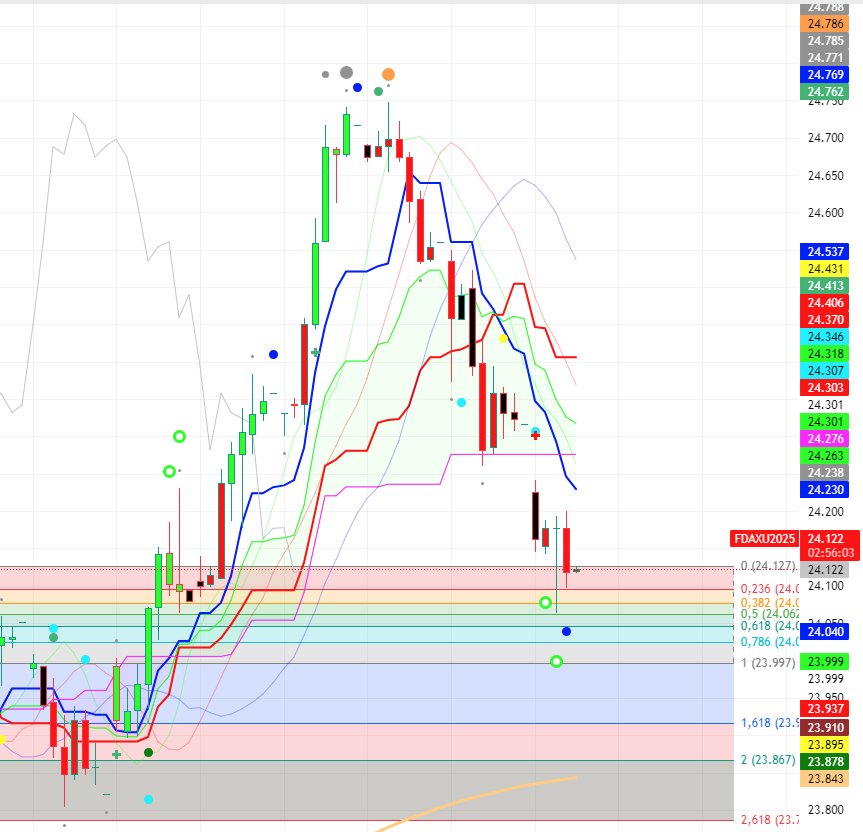The image size is (863, 832).
Task: Select the dark red 23.910 price label
Action: (826, 727)
